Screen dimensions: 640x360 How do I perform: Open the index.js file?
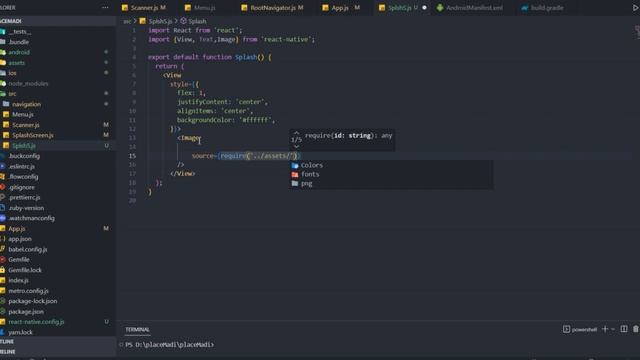[x=18, y=280]
